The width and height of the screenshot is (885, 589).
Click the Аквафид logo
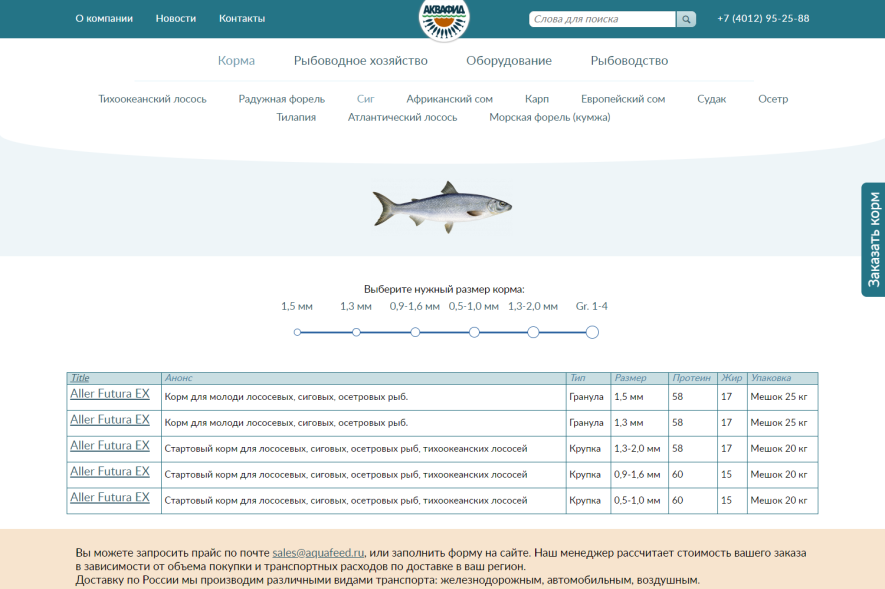444,20
